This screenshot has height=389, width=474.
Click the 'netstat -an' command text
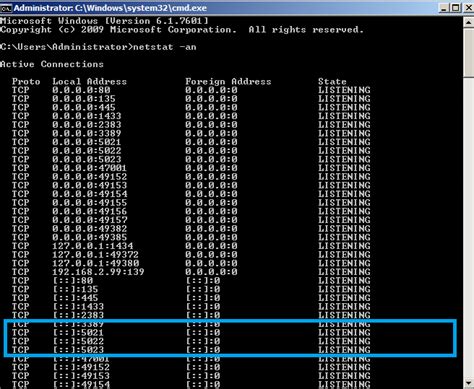(165, 47)
